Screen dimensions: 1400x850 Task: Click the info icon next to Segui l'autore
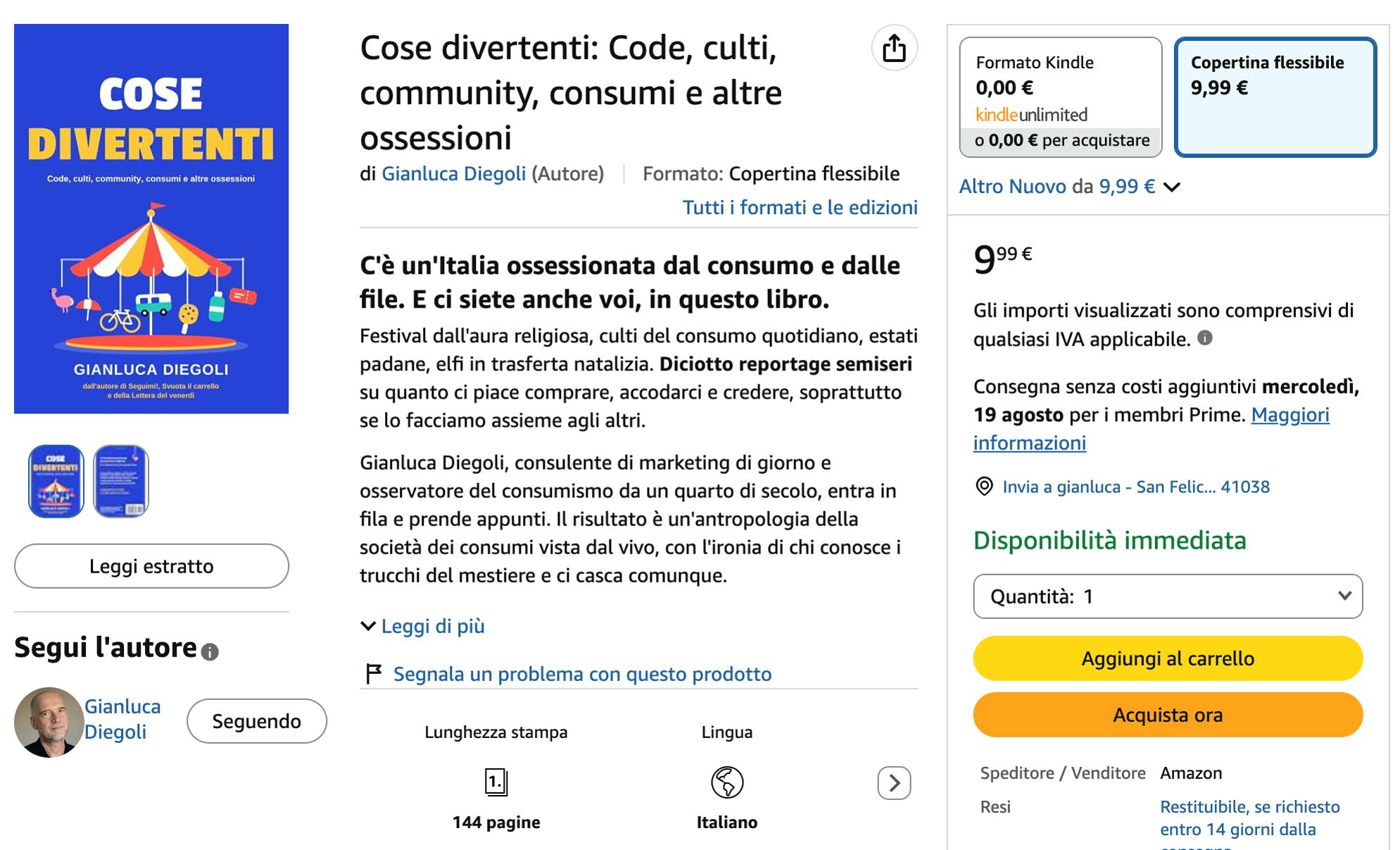point(210,652)
